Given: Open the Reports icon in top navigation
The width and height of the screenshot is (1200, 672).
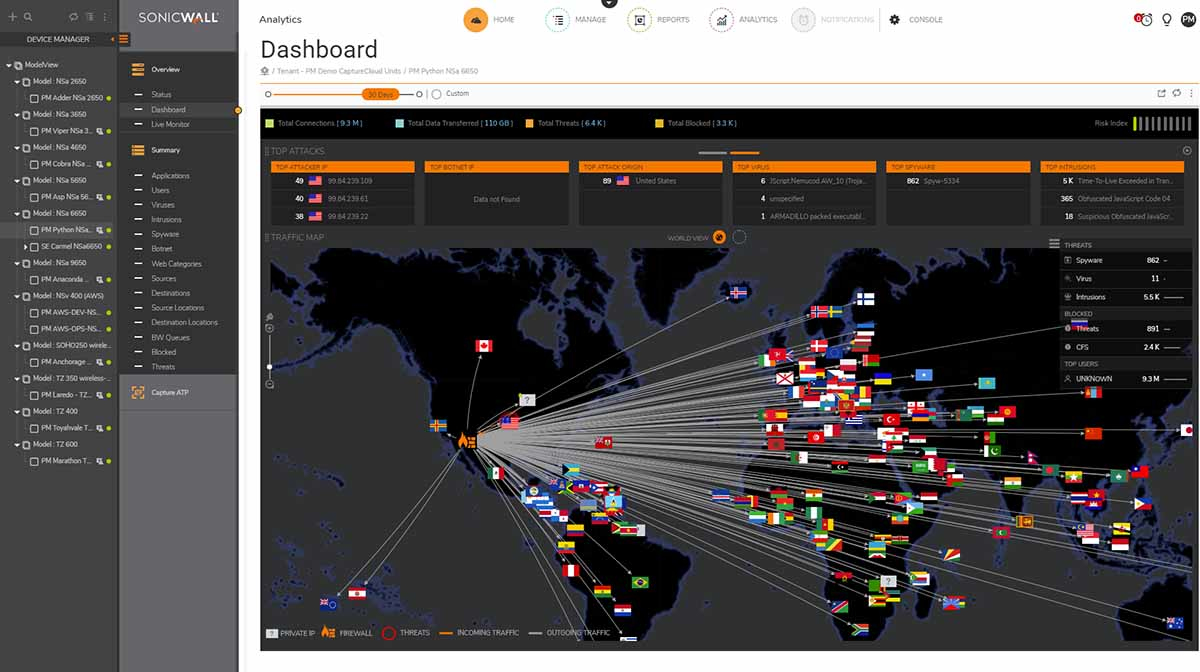Looking at the screenshot, I should (x=640, y=20).
